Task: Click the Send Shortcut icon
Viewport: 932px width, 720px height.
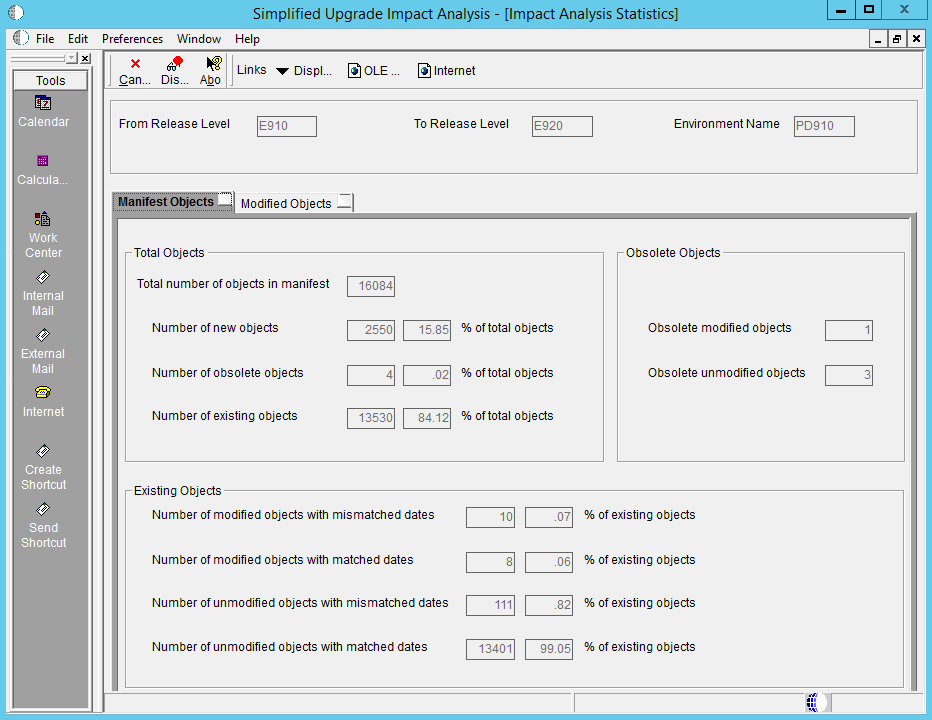Action: point(43,509)
